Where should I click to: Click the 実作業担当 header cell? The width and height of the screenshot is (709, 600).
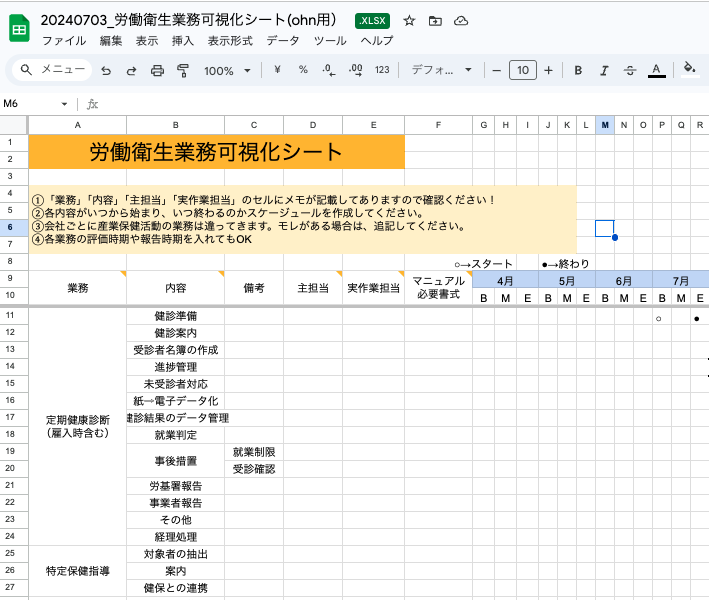(x=373, y=288)
